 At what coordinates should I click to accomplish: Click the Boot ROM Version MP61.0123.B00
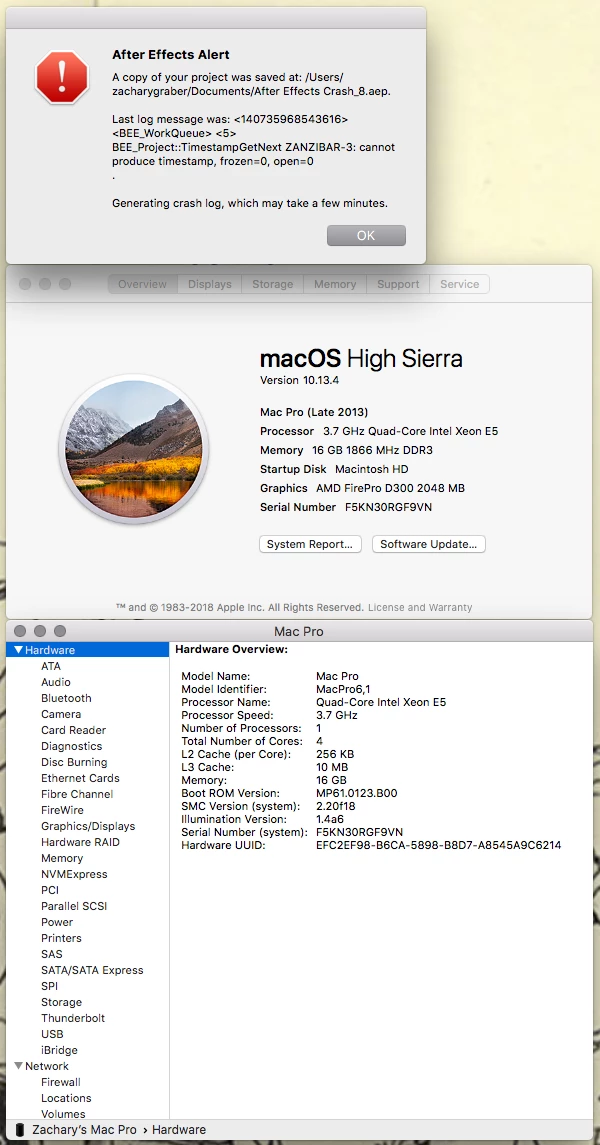tap(356, 793)
